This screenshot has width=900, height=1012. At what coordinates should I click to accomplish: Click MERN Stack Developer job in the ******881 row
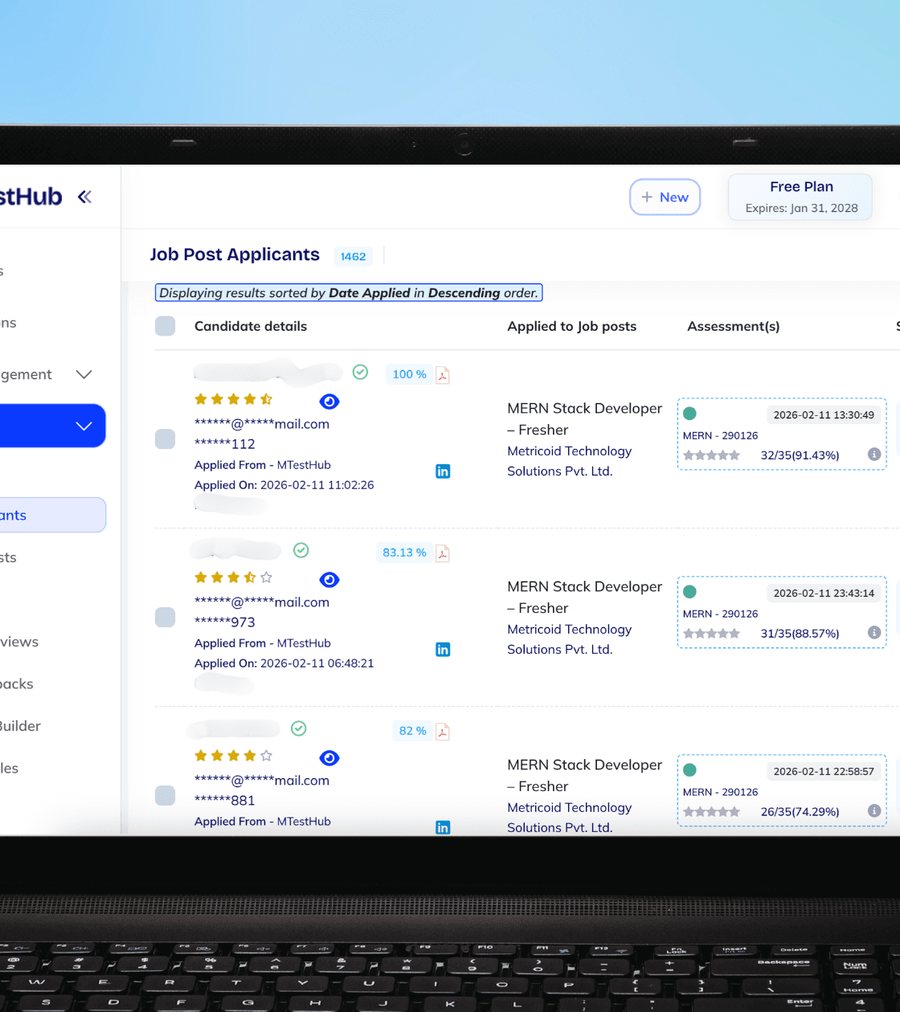coord(584,775)
